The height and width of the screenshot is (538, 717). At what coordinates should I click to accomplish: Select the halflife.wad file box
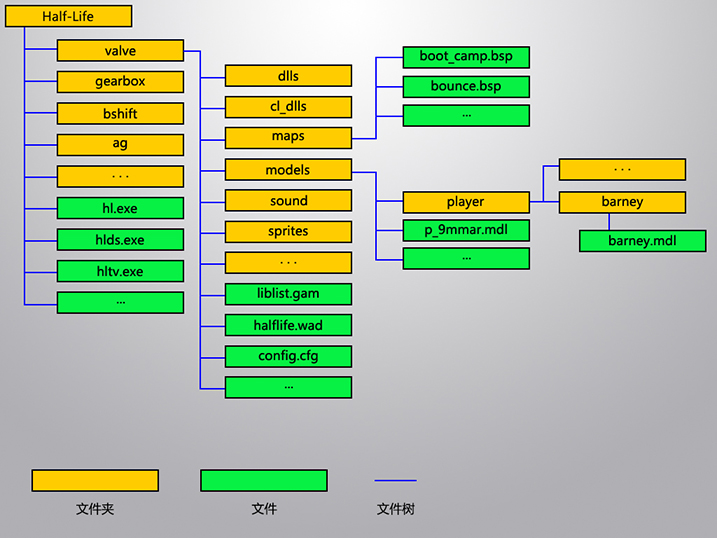[289, 325]
